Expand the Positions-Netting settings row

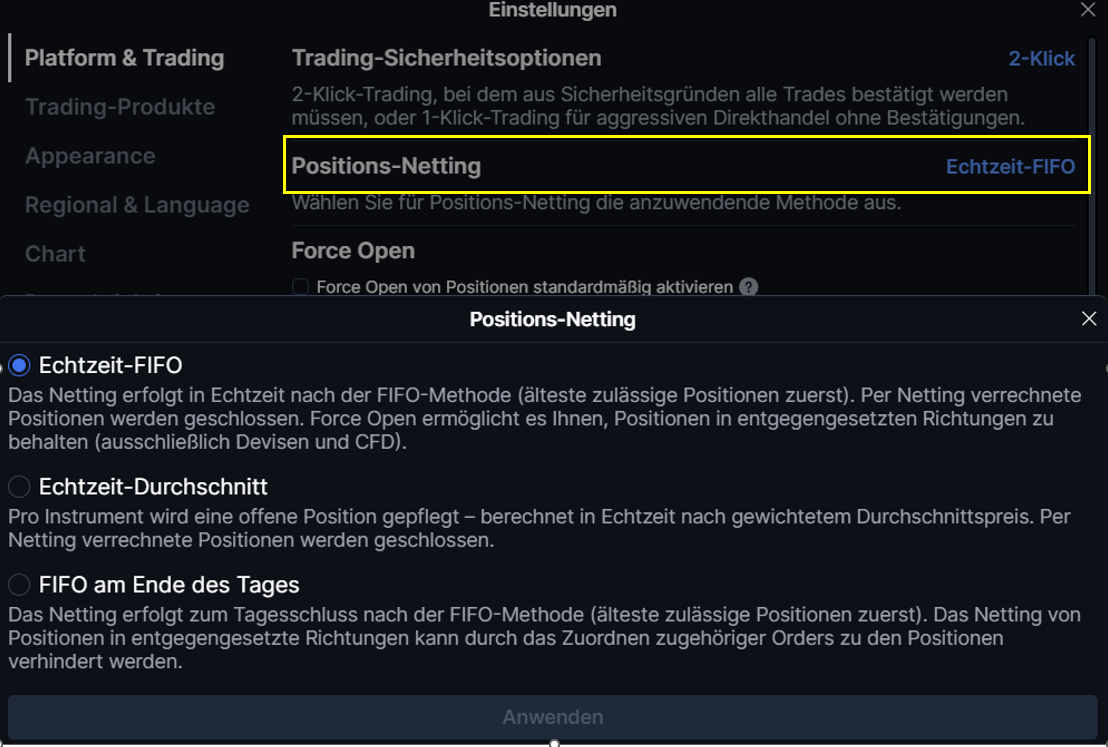pyautogui.click(x=687, y=165)
